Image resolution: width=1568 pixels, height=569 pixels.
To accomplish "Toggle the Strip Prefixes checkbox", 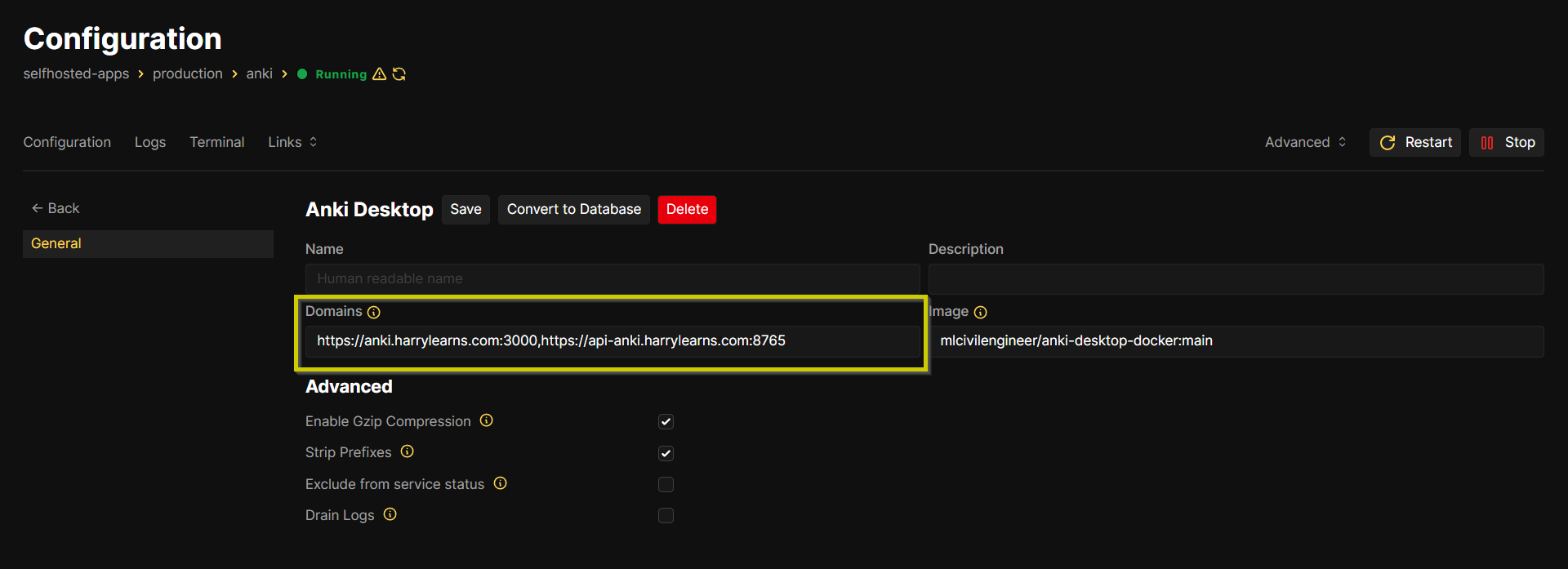I will (666, 453).
